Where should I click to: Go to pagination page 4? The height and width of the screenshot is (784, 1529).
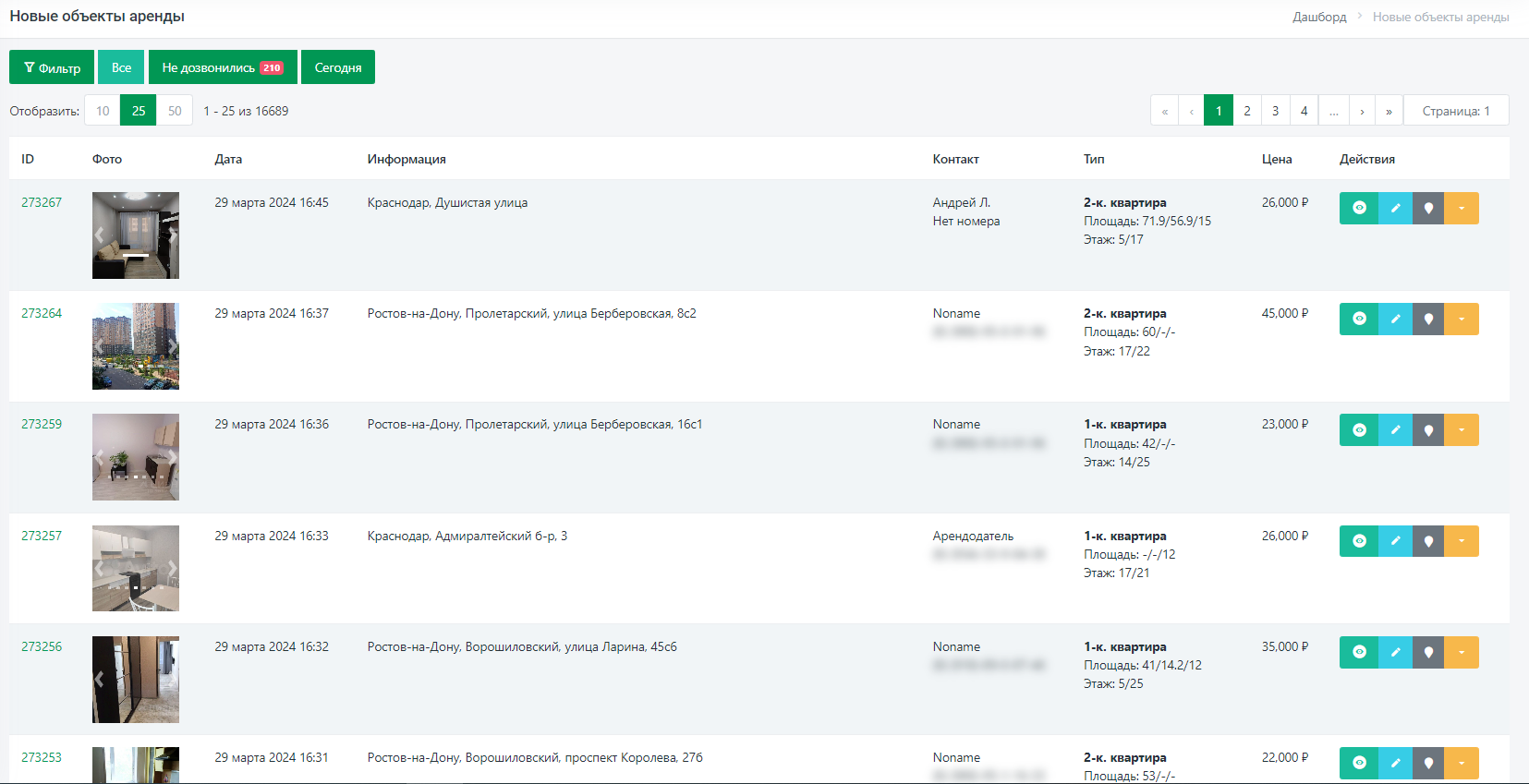pos(1305,111)
